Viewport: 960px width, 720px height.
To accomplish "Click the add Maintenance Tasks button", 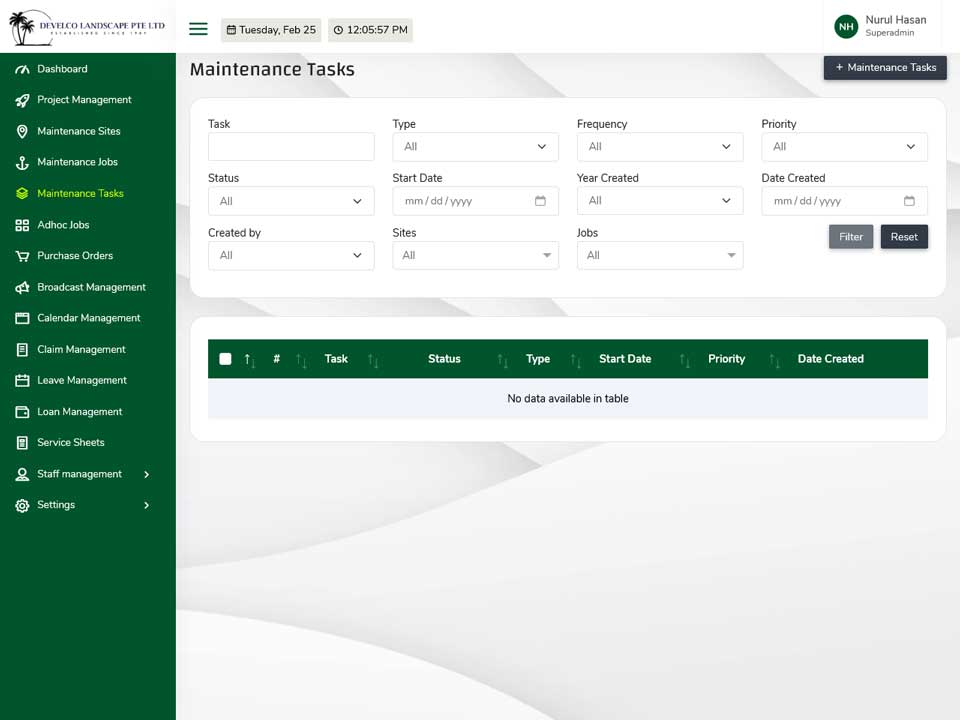I will tap(885, 67).
